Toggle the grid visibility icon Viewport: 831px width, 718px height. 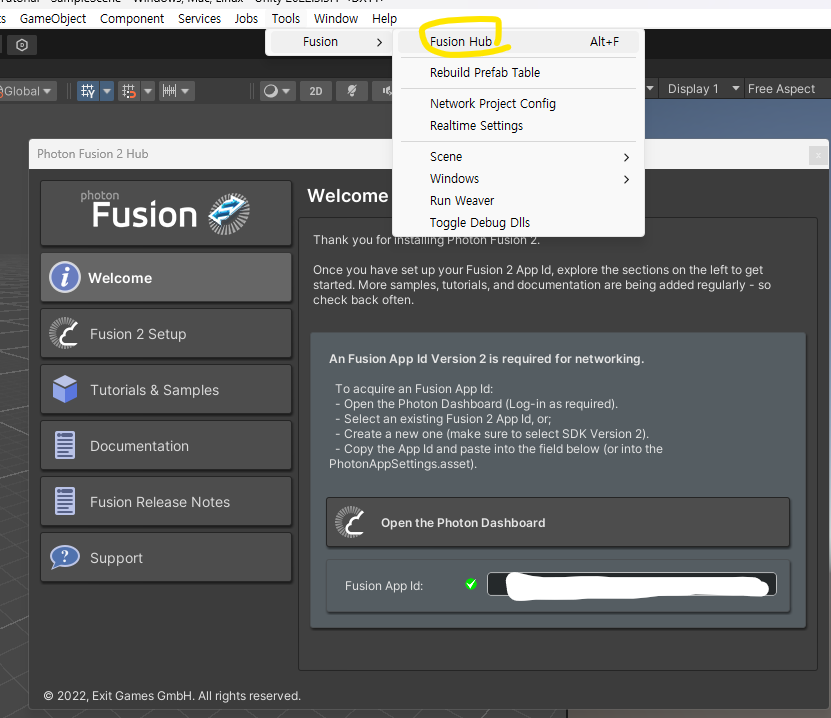pyautogui.click(x=88, y=91)
